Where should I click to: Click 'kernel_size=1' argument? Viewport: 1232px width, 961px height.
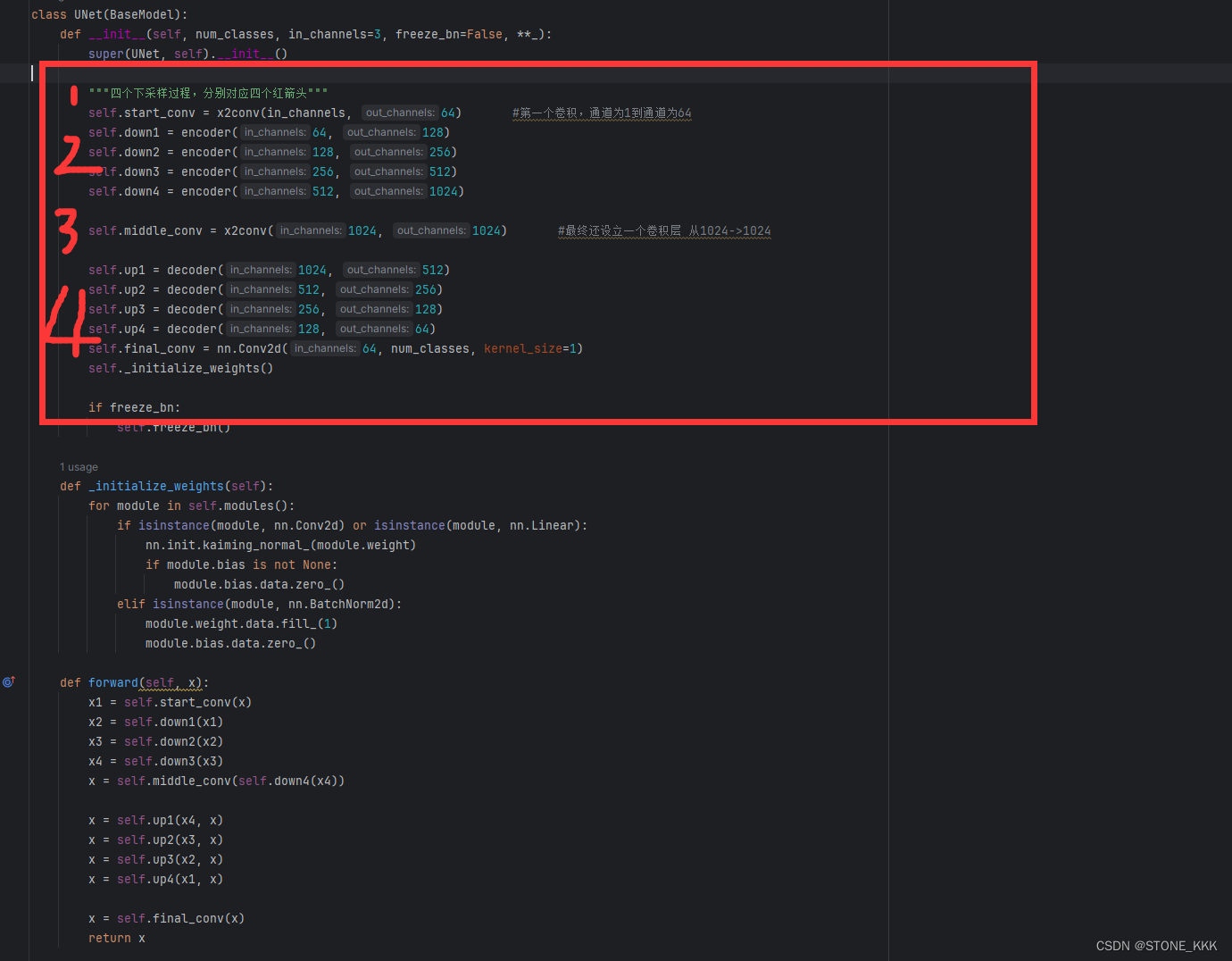click(530, 348)
